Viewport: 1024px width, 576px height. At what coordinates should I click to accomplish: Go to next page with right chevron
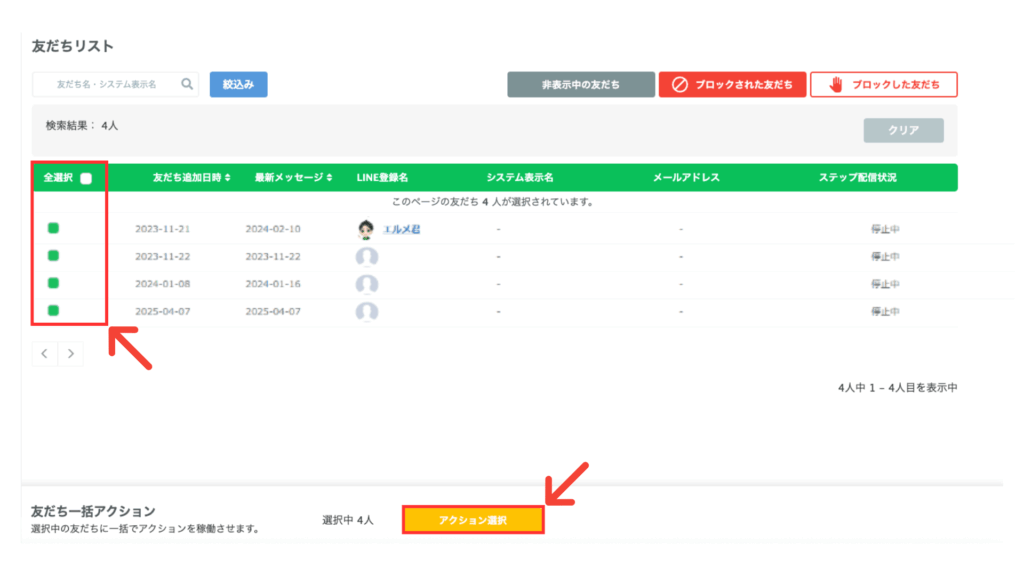click(x=71, y=354)
